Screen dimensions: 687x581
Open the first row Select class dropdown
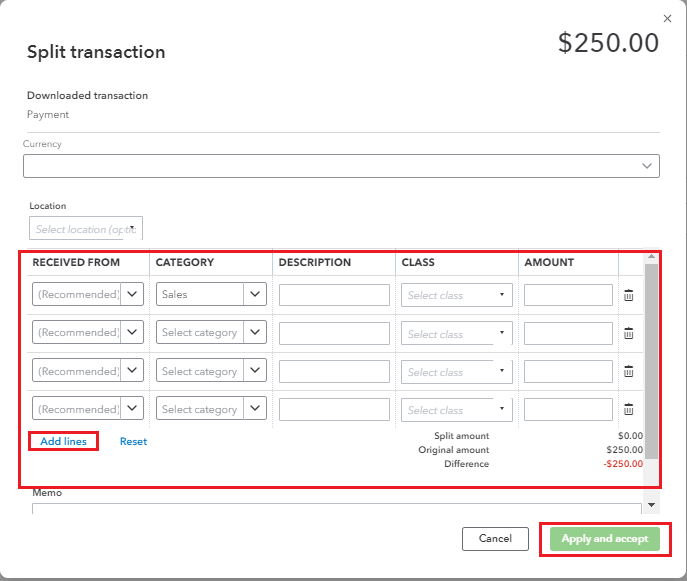tap(457, 295)
